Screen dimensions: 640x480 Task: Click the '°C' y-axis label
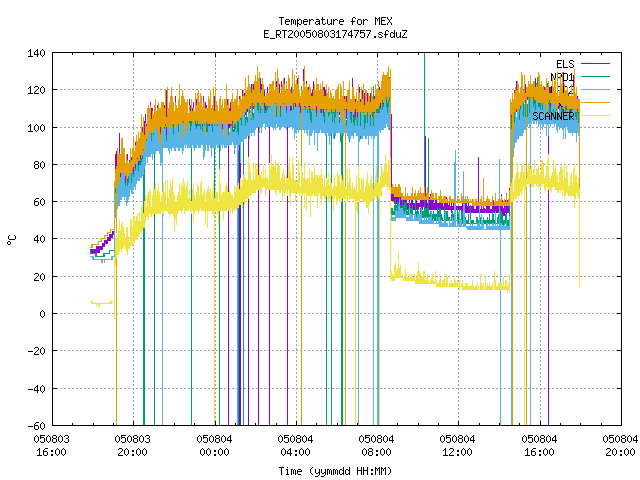12,240
